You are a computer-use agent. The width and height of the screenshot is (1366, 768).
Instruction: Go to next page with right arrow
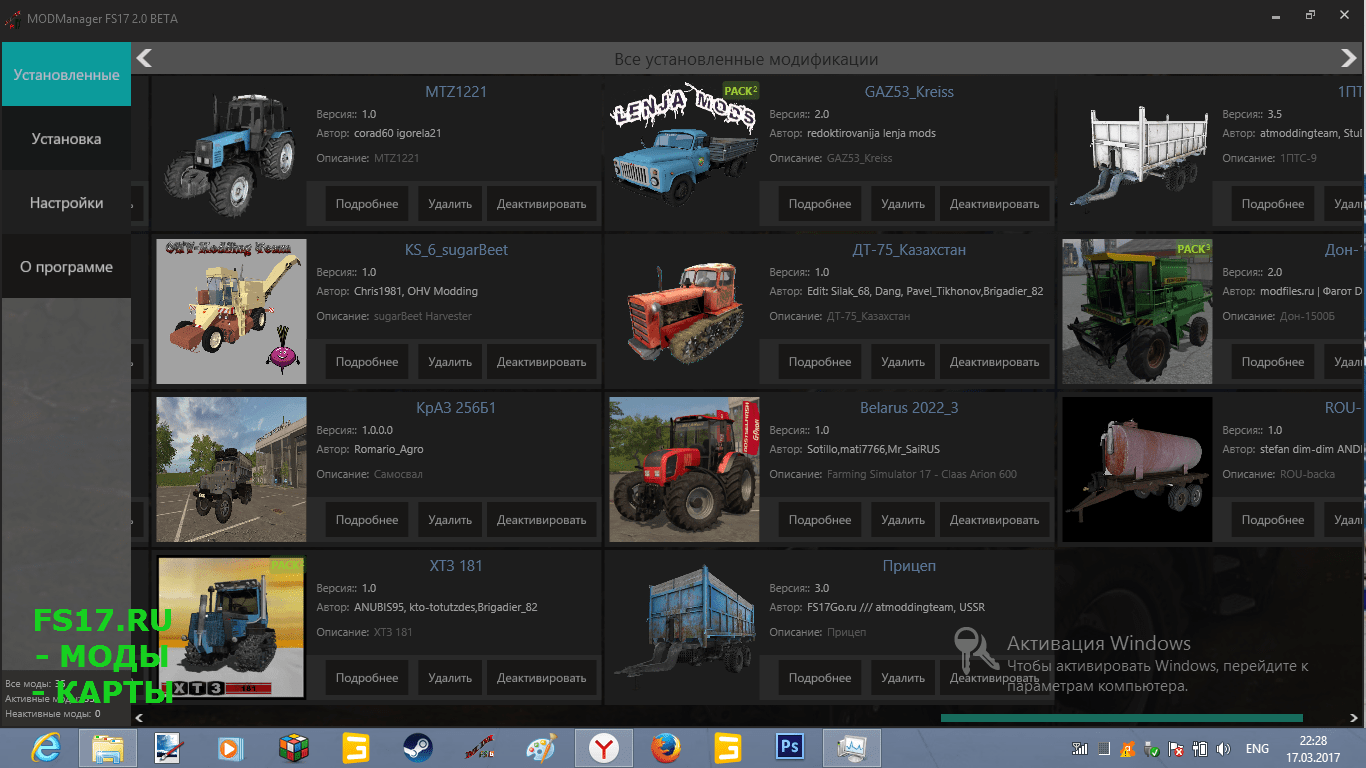1351,59
